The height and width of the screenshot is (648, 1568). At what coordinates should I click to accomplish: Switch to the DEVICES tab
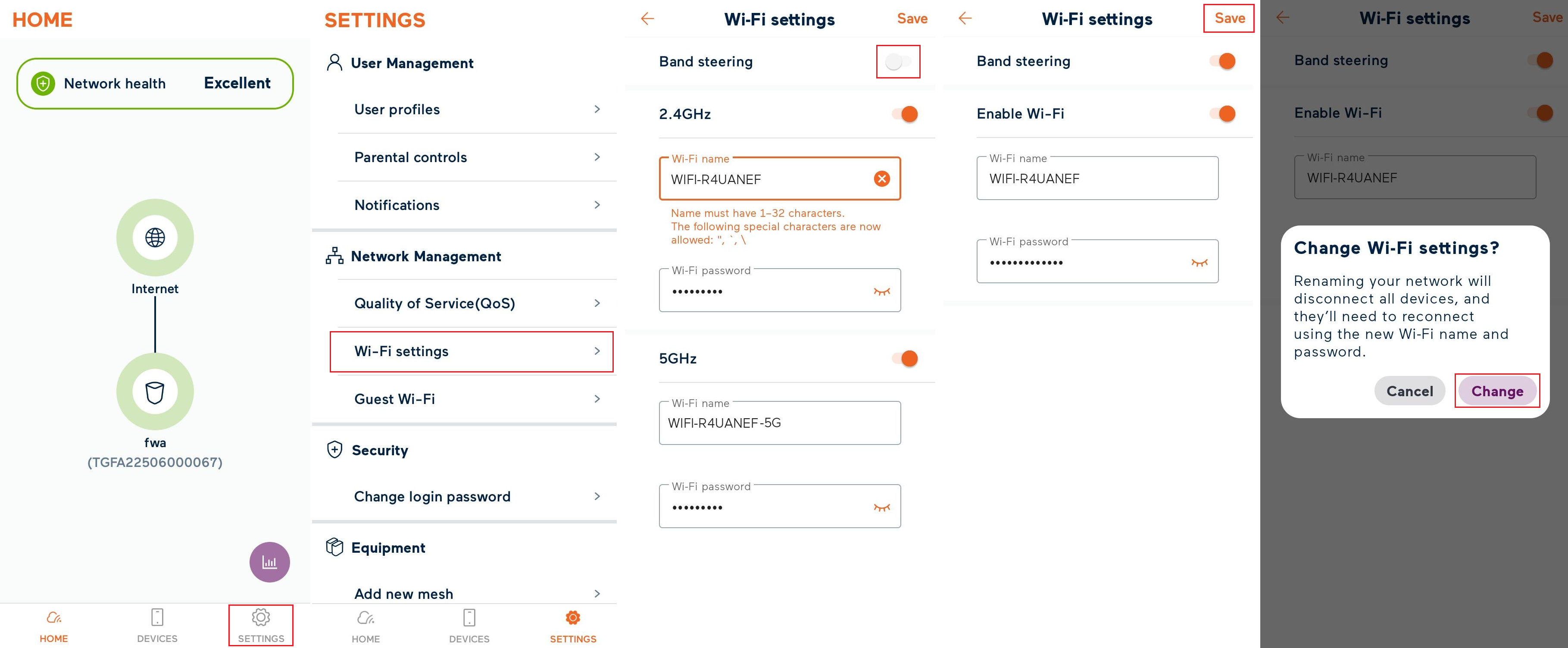click(468, 624)
